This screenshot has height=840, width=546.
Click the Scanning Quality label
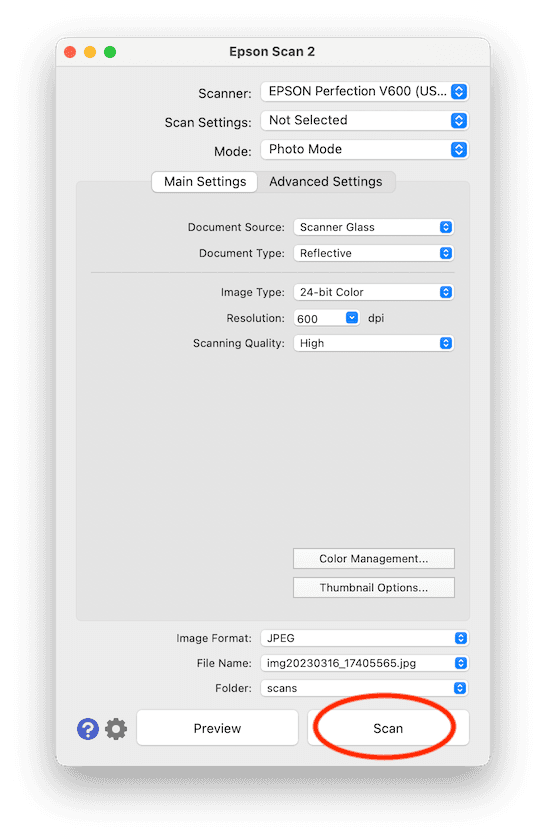238,343
